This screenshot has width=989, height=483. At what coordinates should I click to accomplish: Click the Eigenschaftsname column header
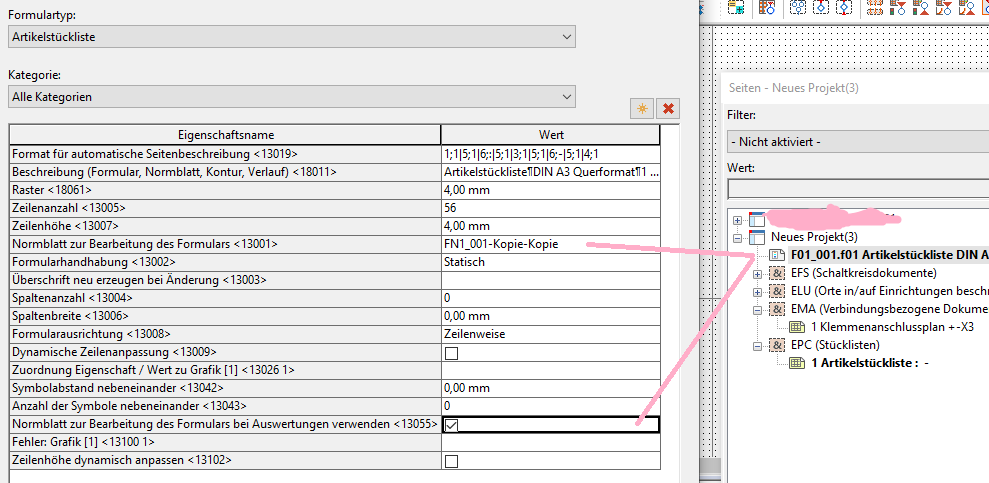pyautogui.click(x=225, y=135)
